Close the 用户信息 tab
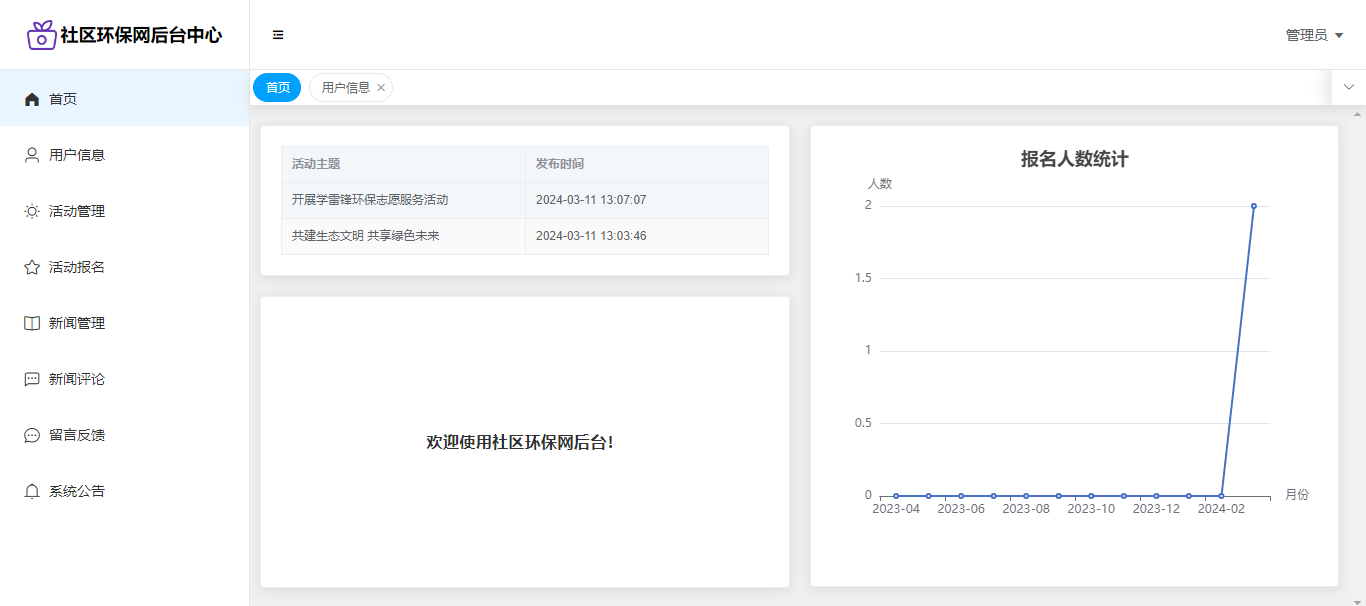Screen dimensions: 1366x606 (x=381, y=88)
